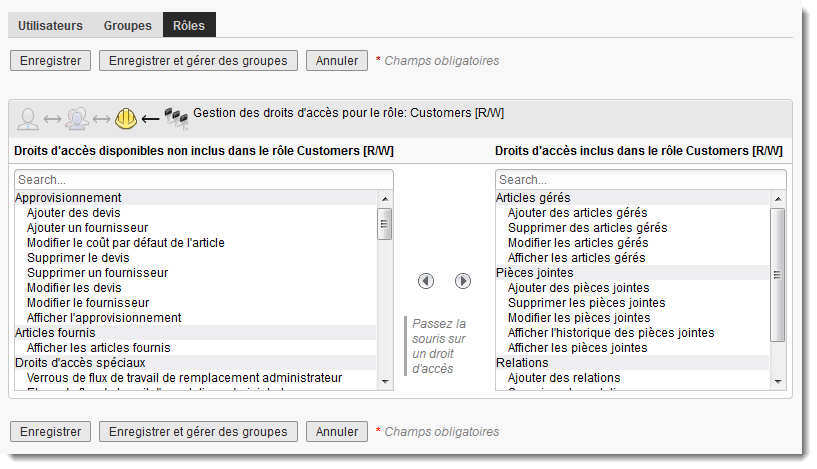Click the user silhouette icon

tap(28, 119)
